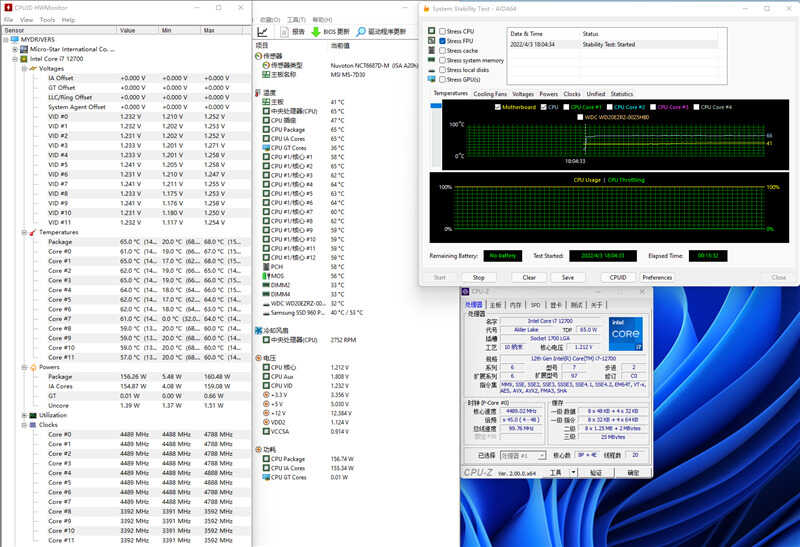The height and width of the screenshot is (547, 800).
Task: Click the fan icon beside 冷却风扇 in AIDA64
Action: tap(258, 331)
